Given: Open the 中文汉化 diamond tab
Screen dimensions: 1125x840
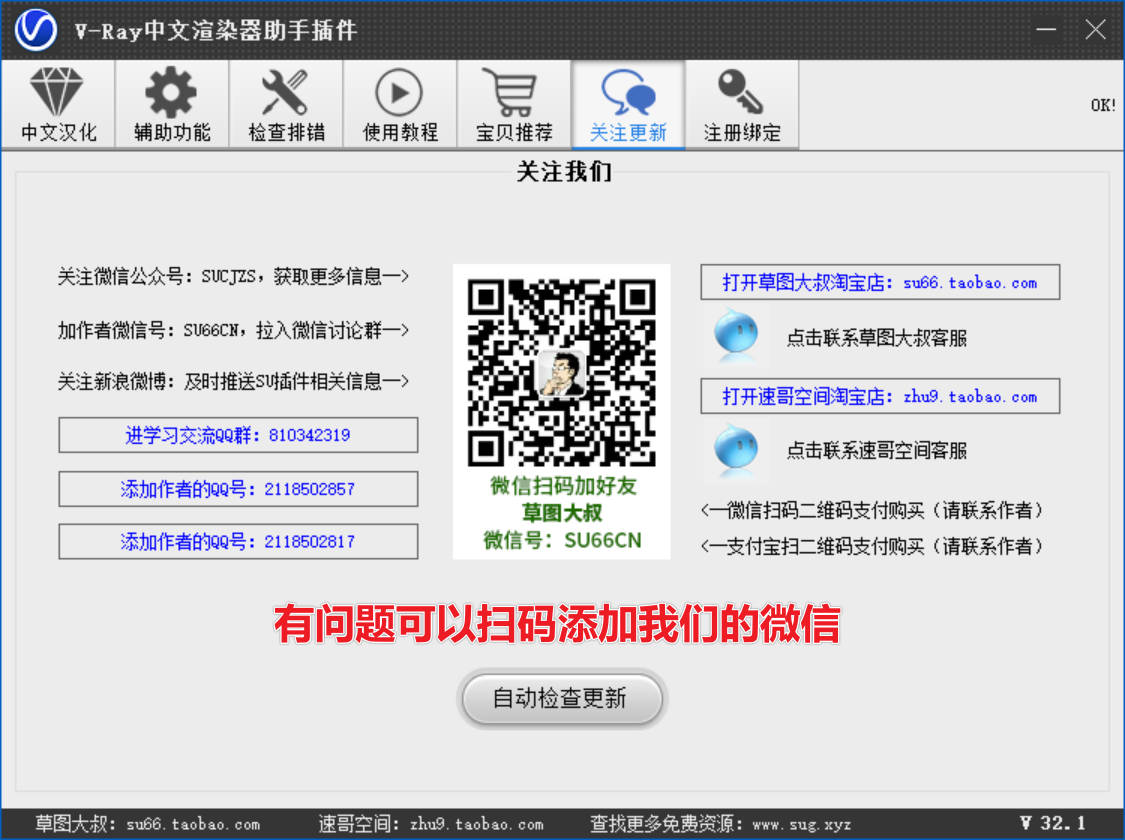Looking at the screenshot, I should pos(58,105).
